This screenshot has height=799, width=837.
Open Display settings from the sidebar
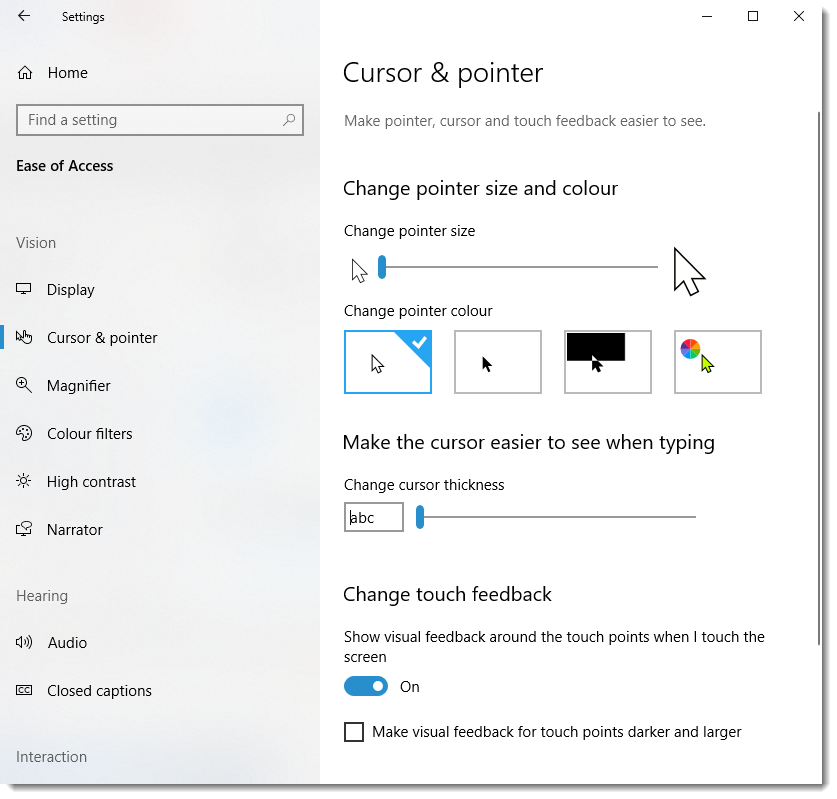coord(70,290)
